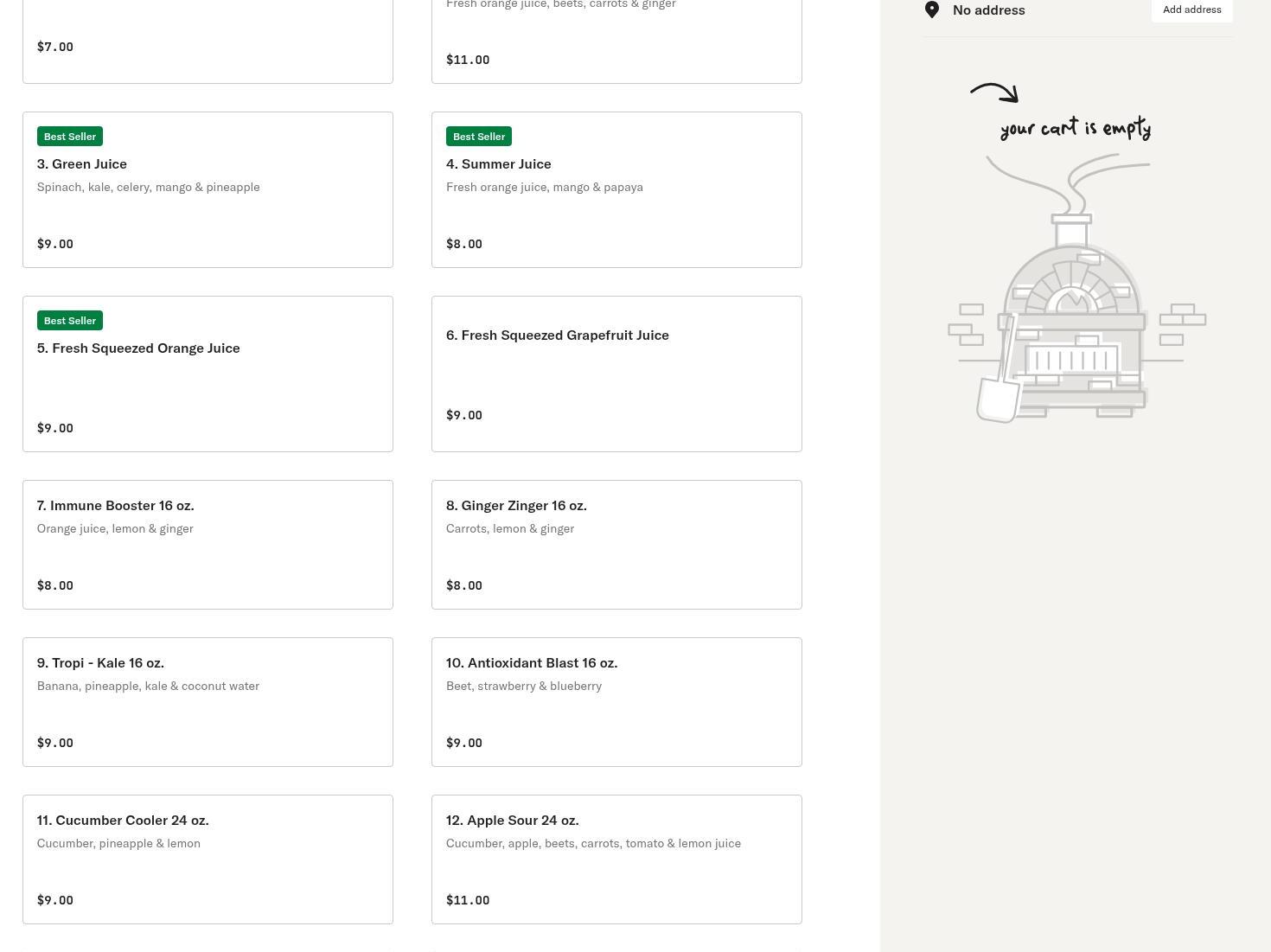Click the location pin icon

[x=932, y=10]
